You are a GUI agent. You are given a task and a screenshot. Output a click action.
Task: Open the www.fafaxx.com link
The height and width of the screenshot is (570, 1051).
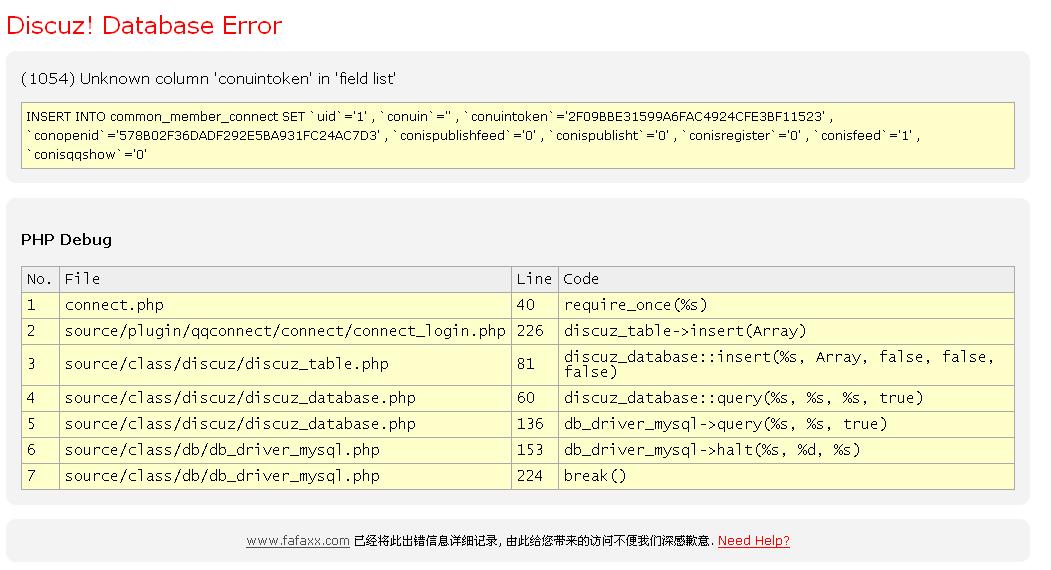pos(297,541)
